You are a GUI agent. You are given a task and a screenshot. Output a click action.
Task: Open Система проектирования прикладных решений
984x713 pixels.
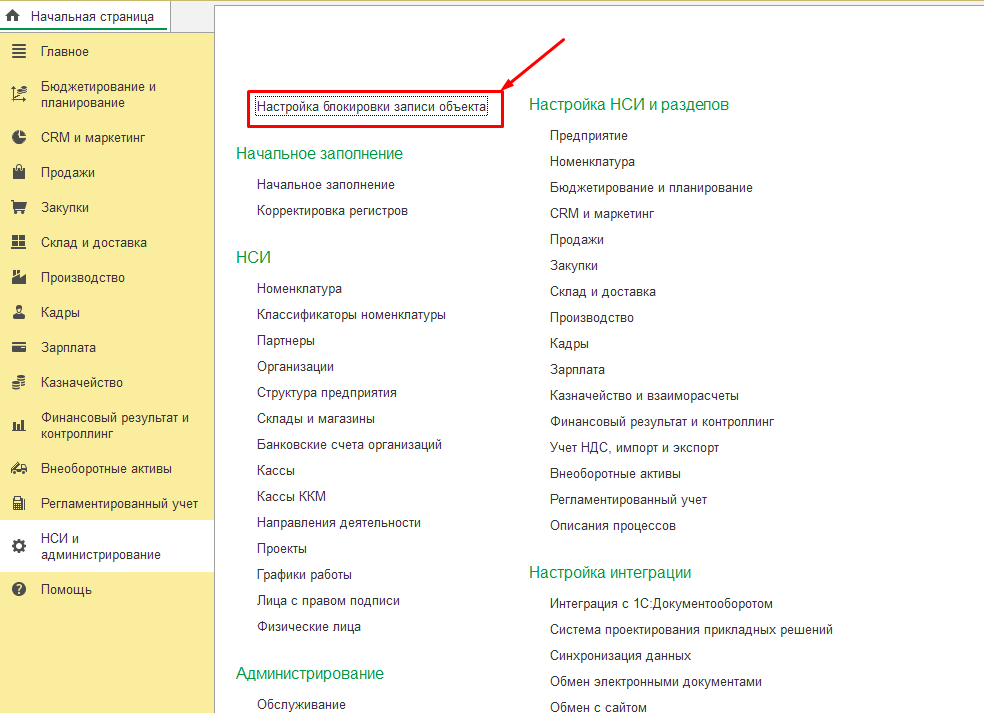692,630
